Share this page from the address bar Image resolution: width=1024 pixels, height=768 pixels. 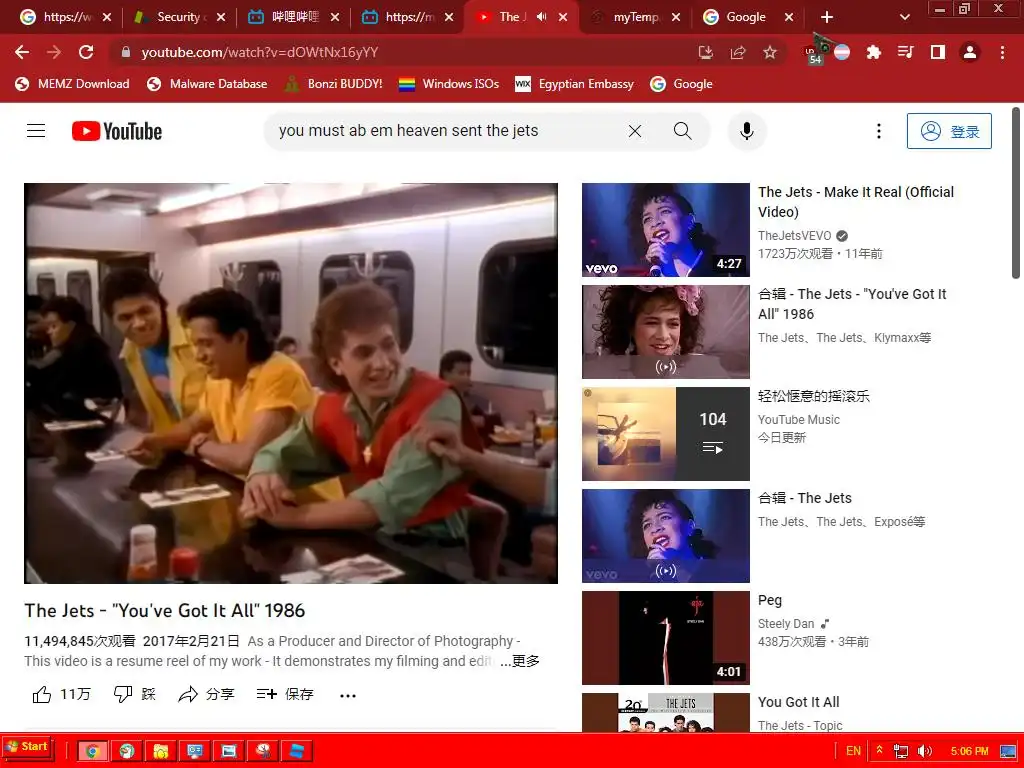pos(738,52)
